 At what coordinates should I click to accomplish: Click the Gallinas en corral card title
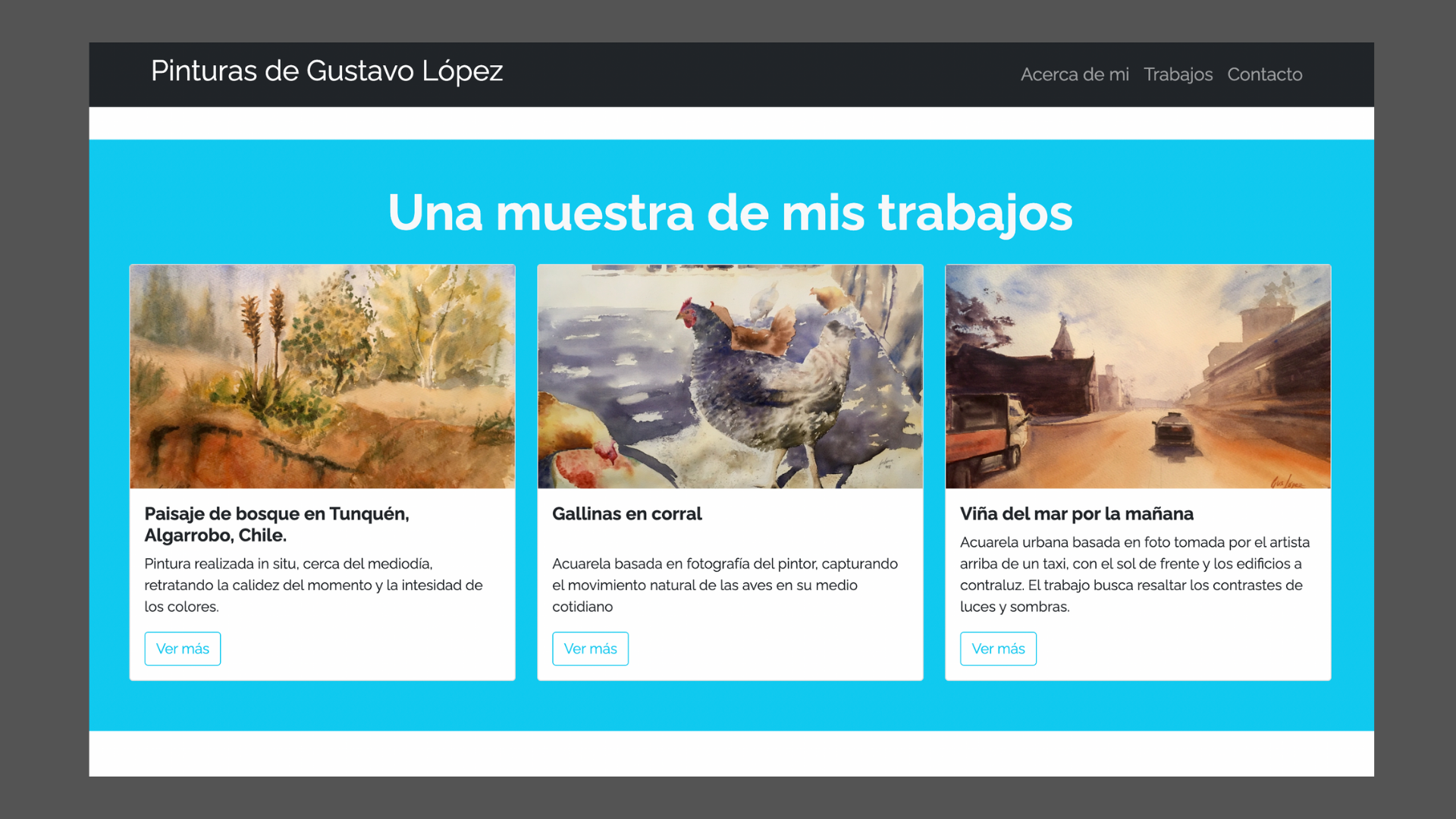(x=627, y=513)
